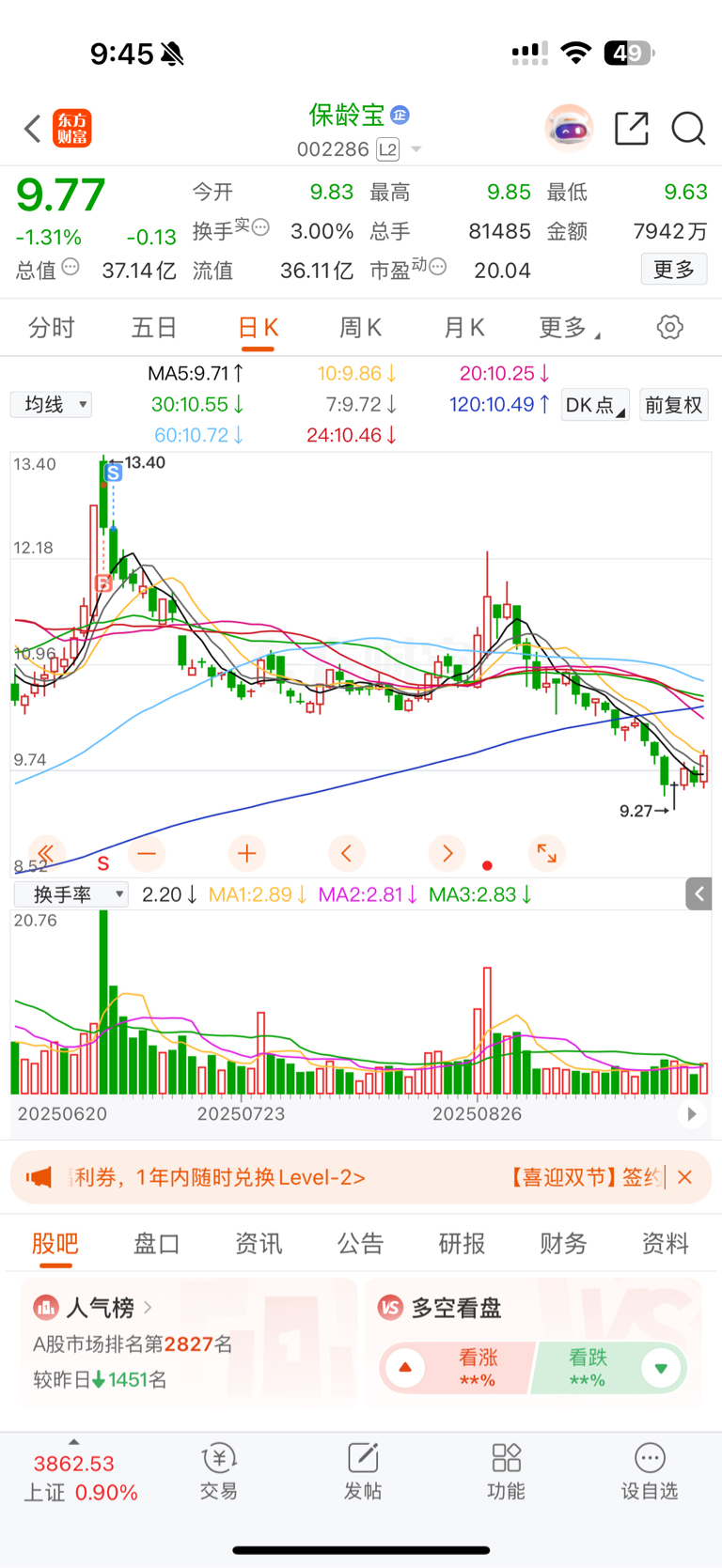
Task: Move chart left with arrow button
Action: point(346,853)
